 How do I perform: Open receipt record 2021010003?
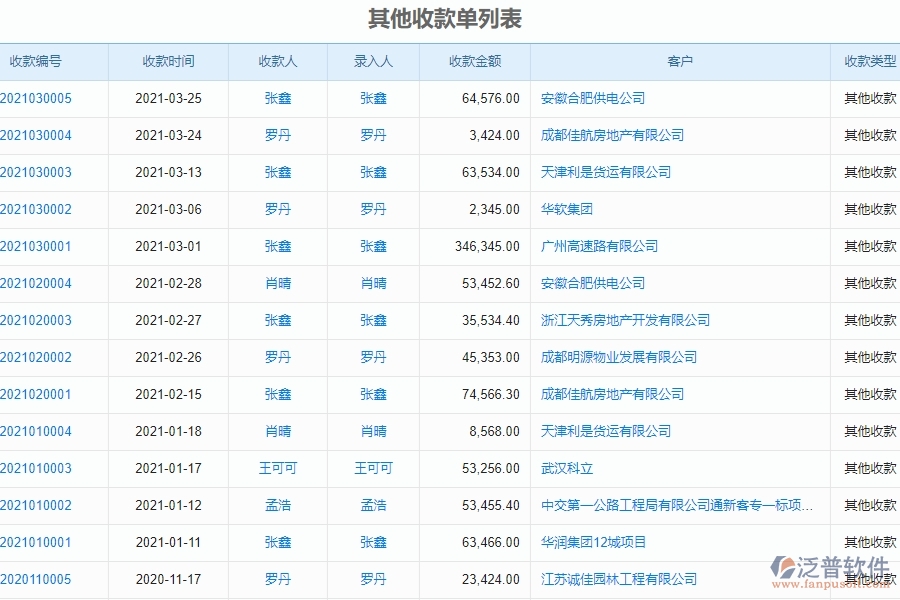point(33,468)
